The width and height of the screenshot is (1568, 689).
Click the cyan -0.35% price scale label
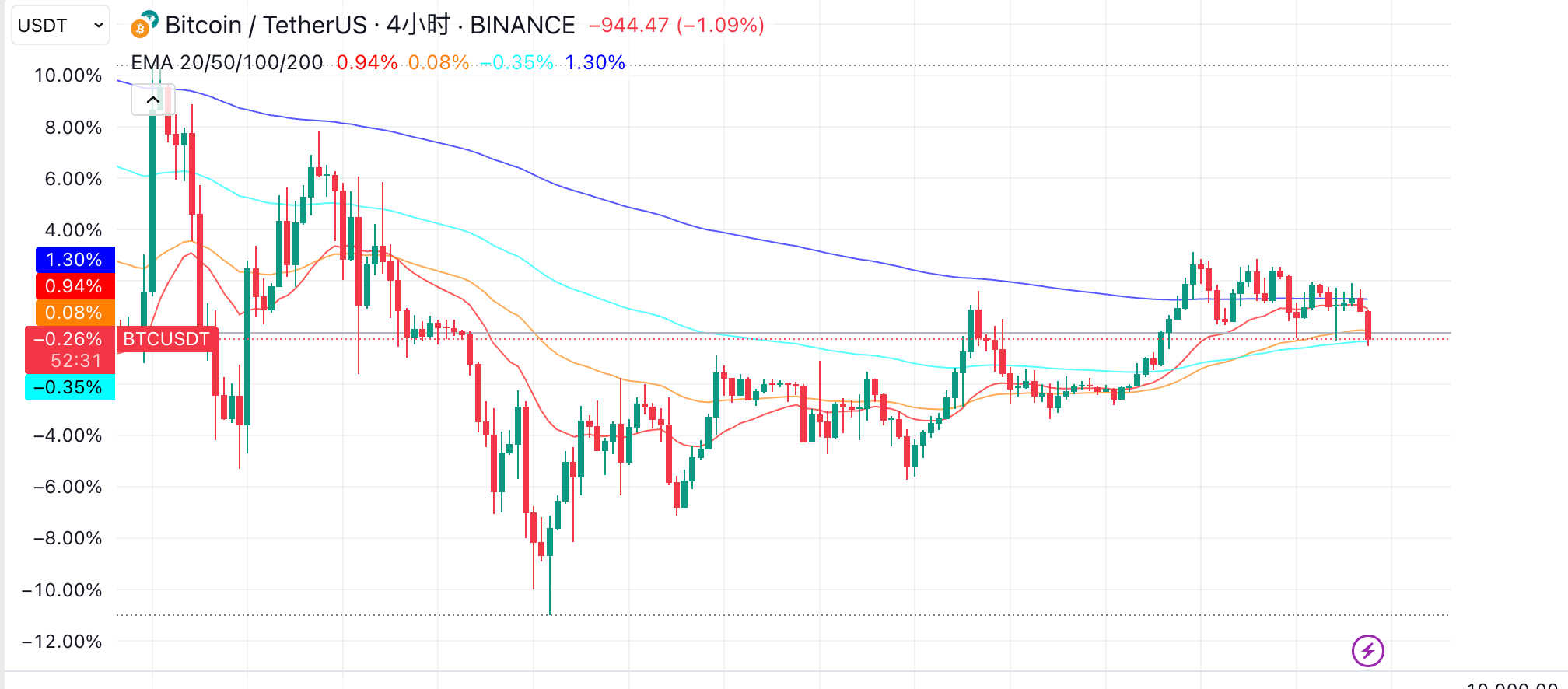point(70,387)
